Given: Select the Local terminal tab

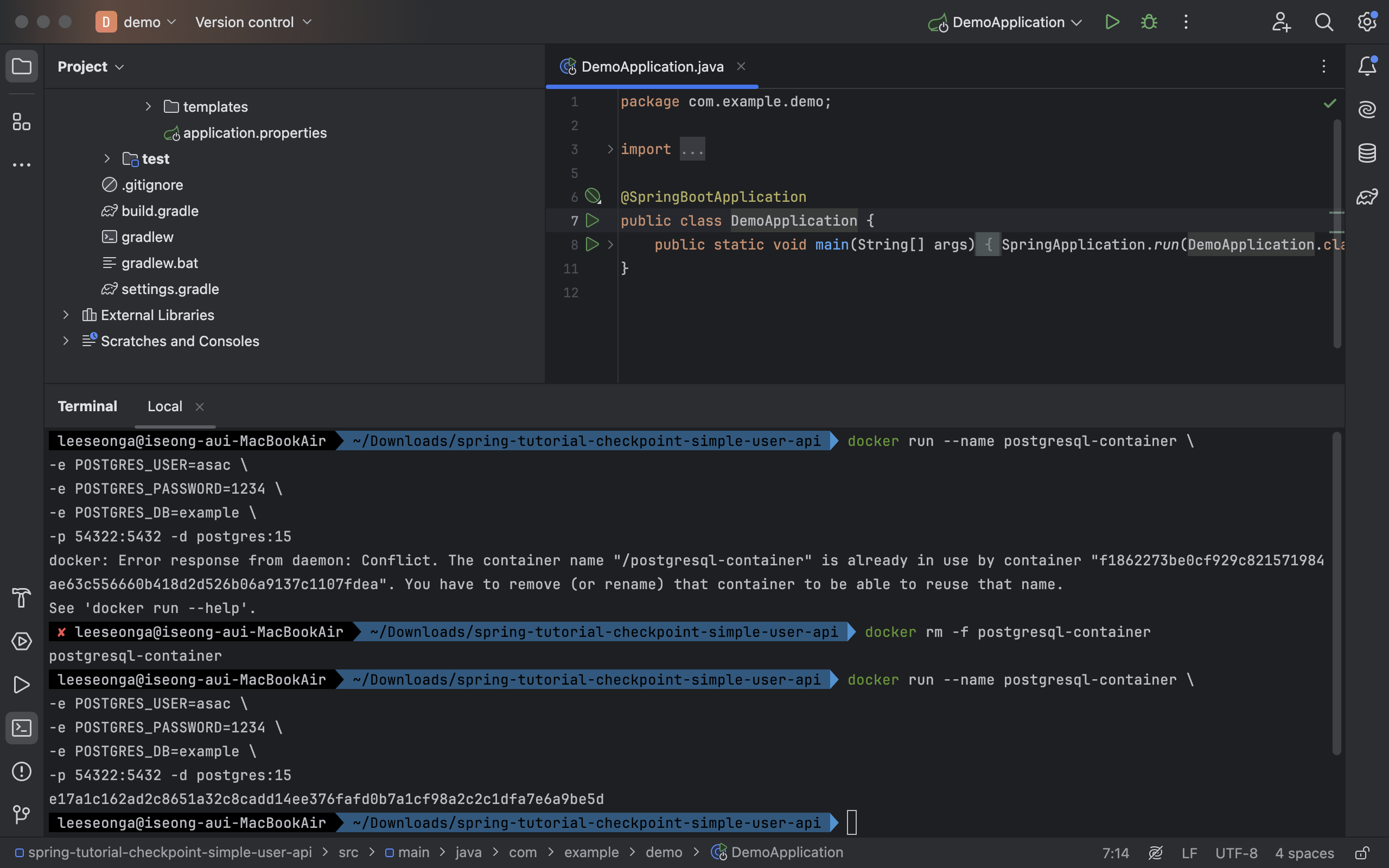Looking at the screenshot, I should [x=165, y=406].
